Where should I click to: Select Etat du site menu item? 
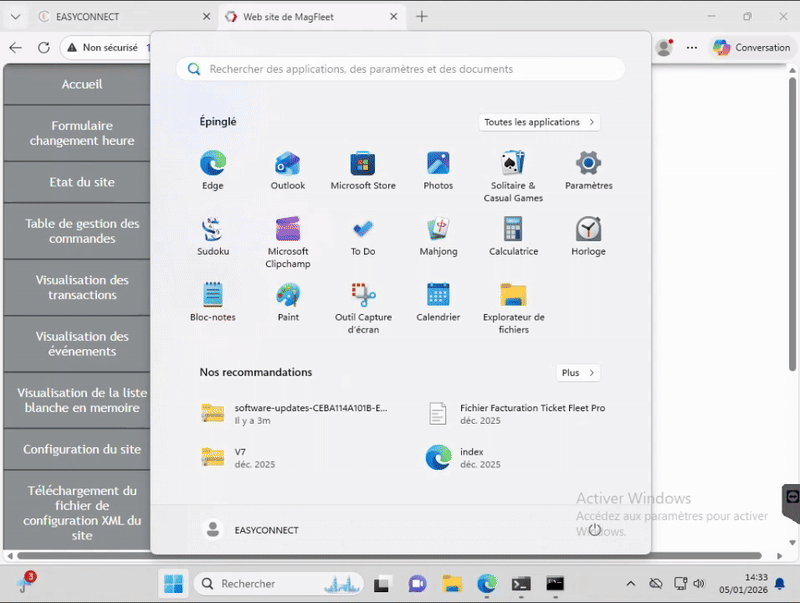coord(82,182)
